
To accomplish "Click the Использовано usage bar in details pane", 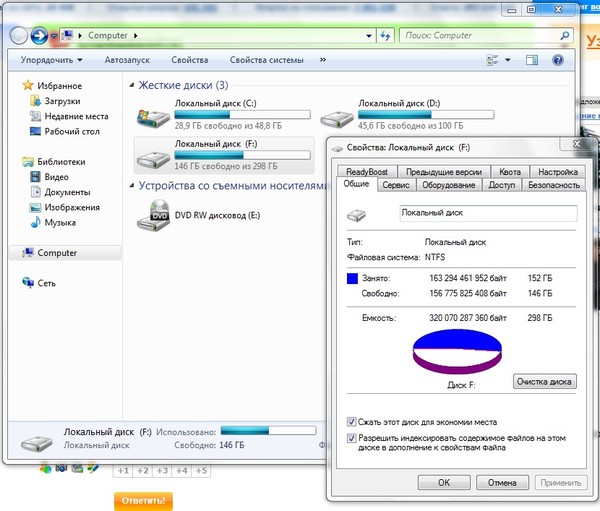I will point(269,431).
